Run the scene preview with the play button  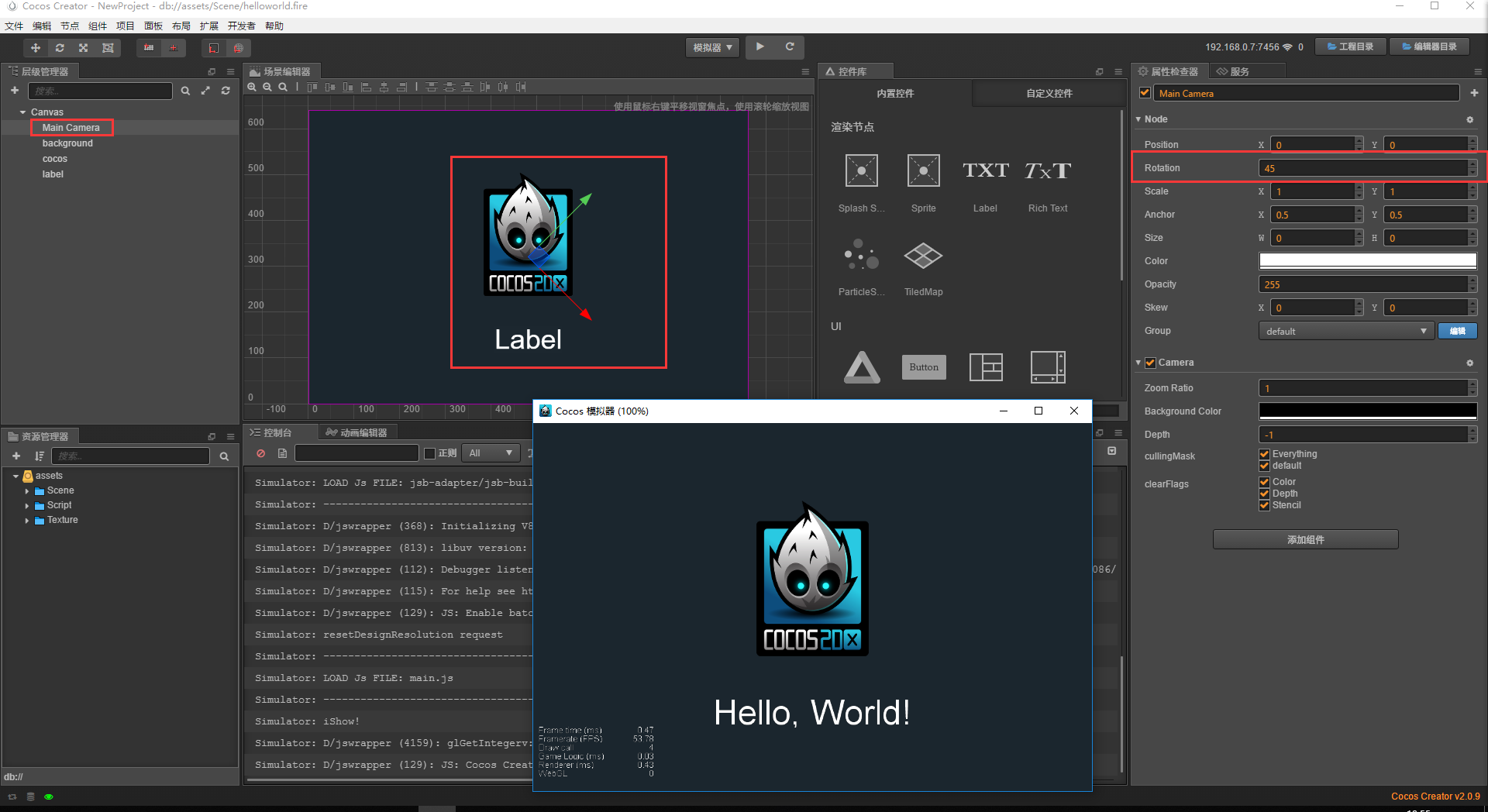[760, 47]
